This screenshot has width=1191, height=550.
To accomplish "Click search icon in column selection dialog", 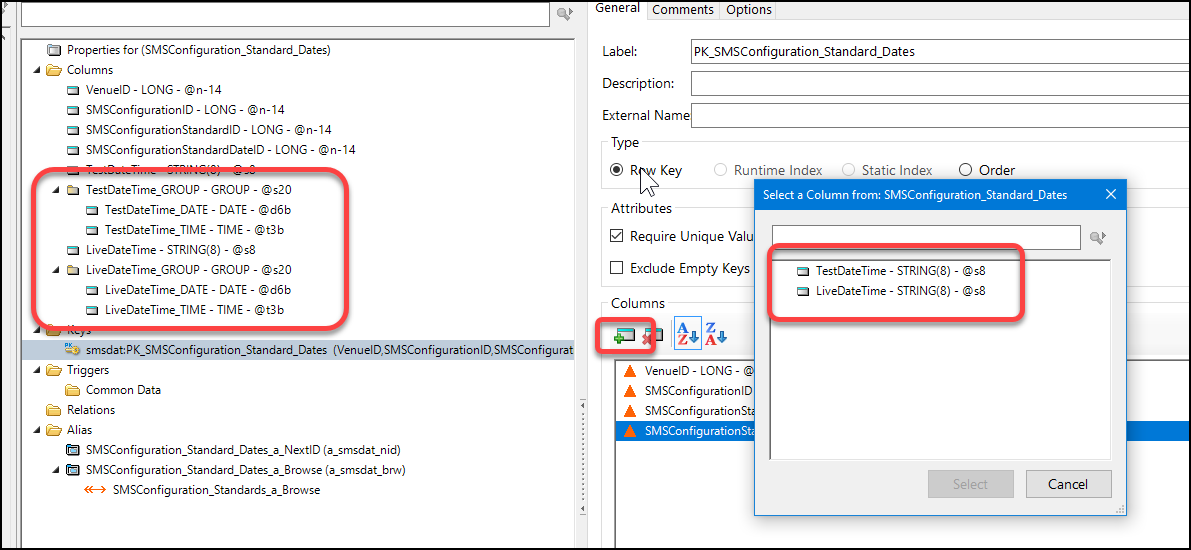I will click(x=1098, y=237).
